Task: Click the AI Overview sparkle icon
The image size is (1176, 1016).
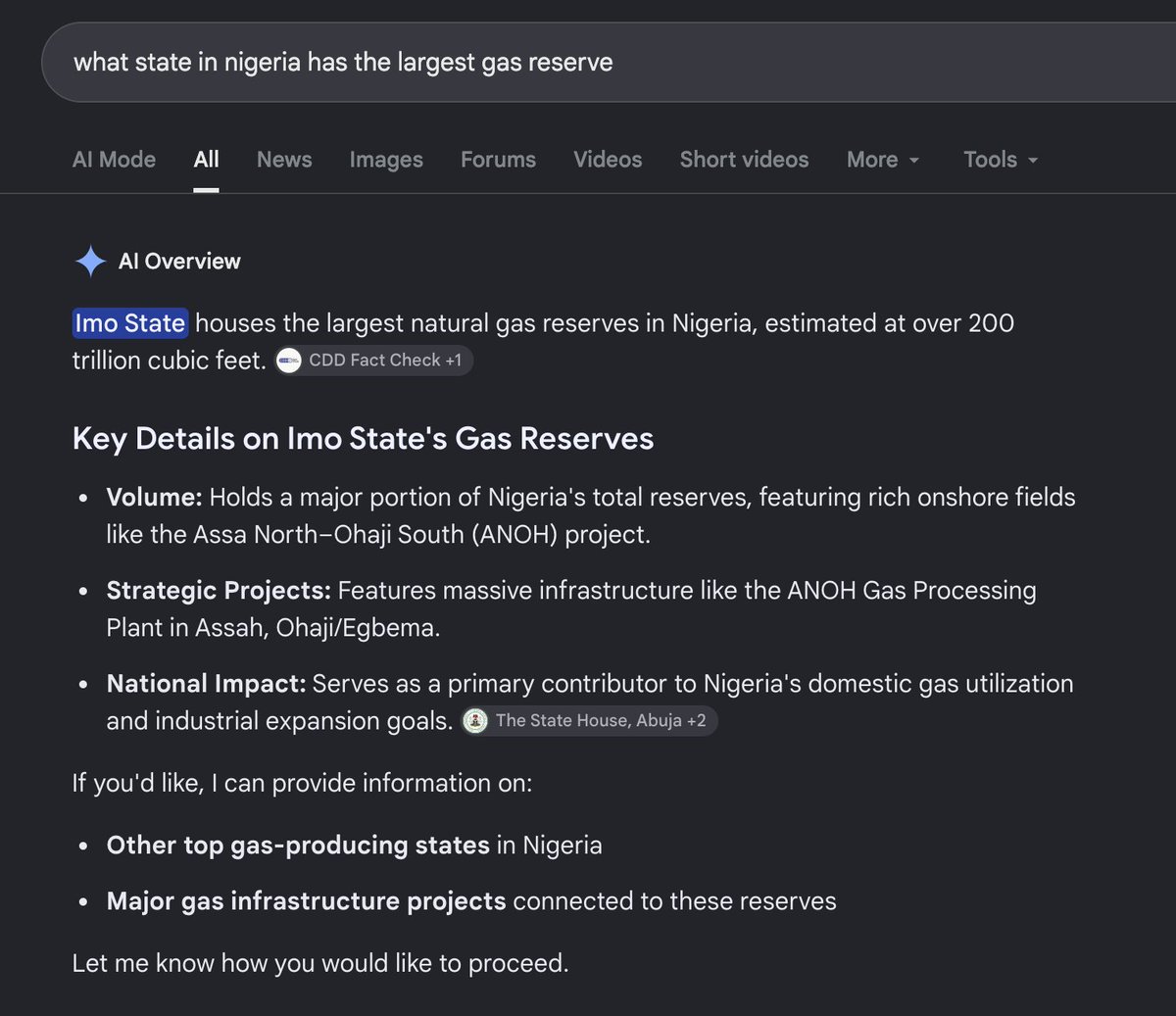Action: pos(90,262)
